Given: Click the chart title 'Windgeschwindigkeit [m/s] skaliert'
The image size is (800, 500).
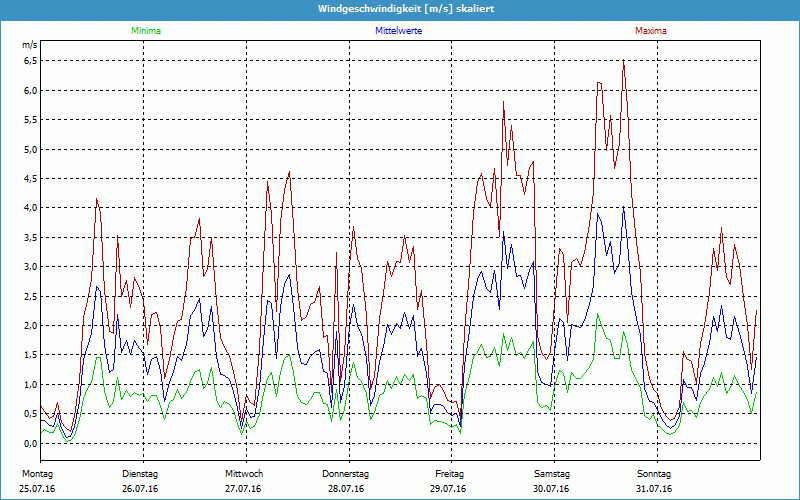Looking at the screenshot, I should pos(406,9).
